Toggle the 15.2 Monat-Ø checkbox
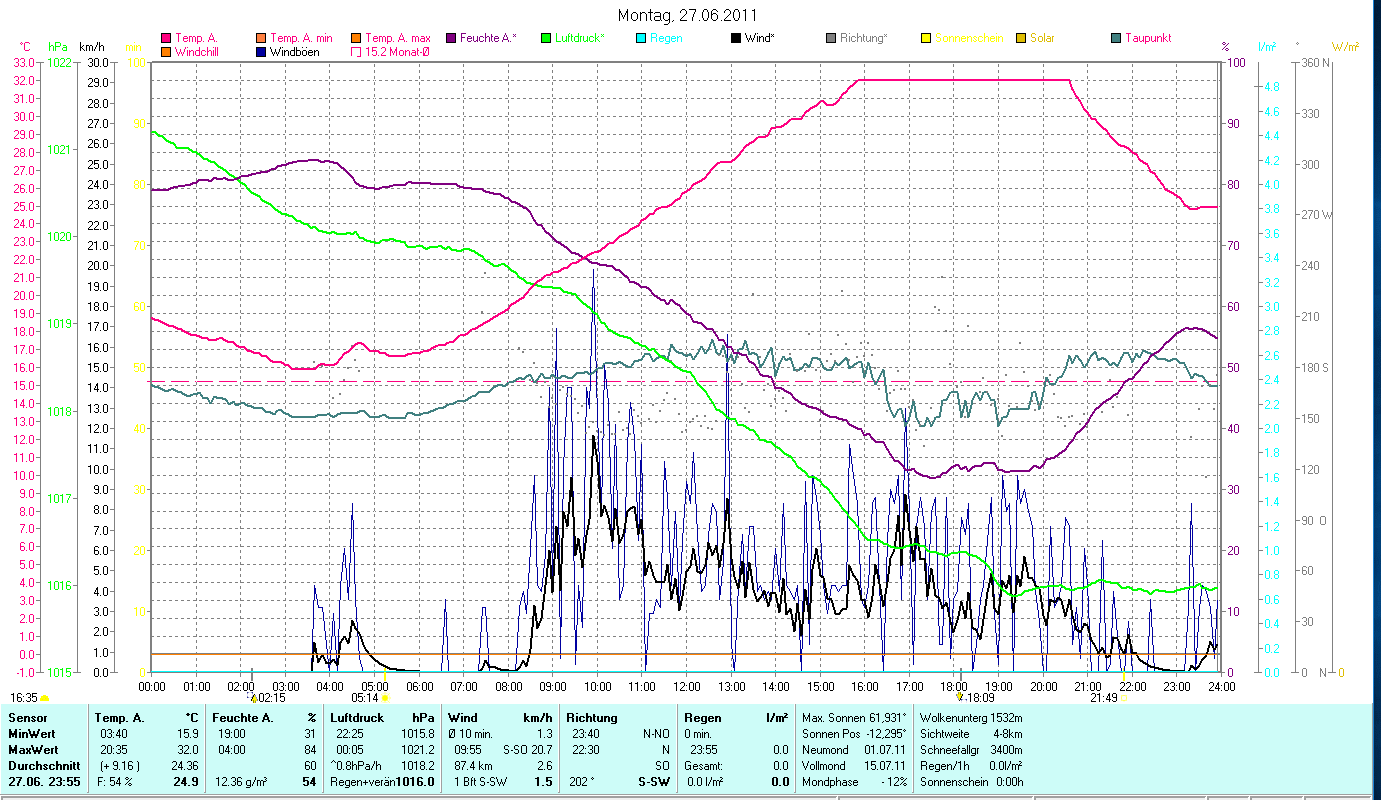The image size is (1381, 800). [x=356, y=51]
